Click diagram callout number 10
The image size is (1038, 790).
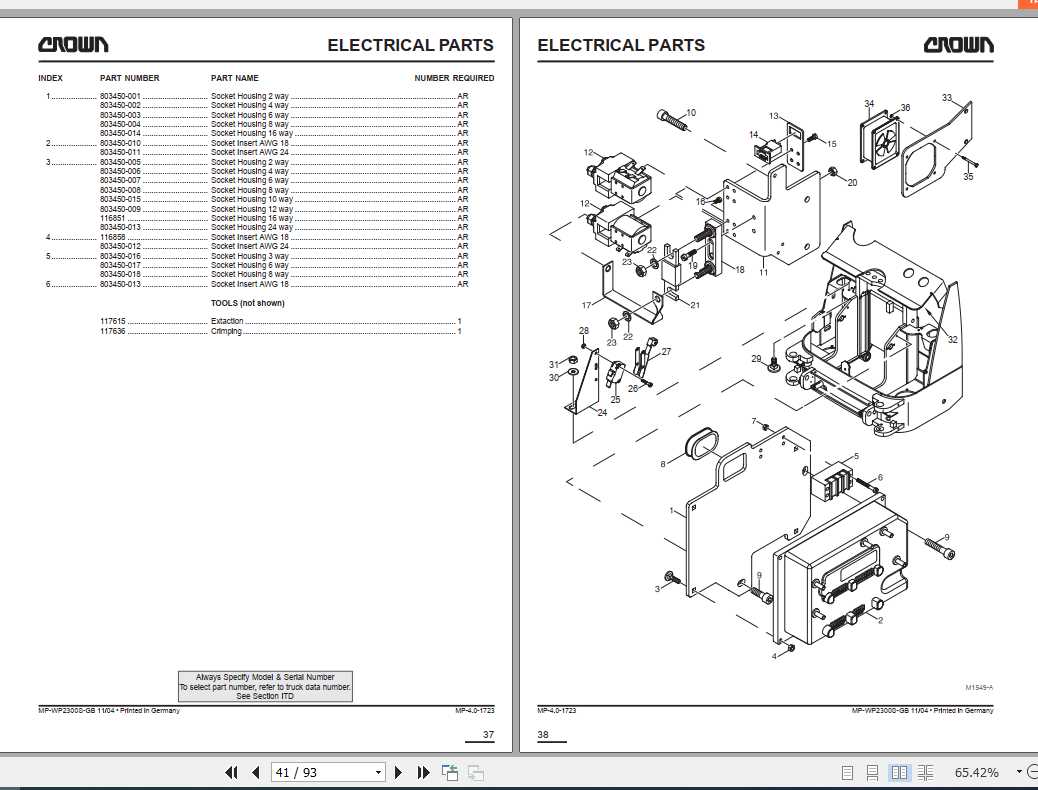click(691, 113)
